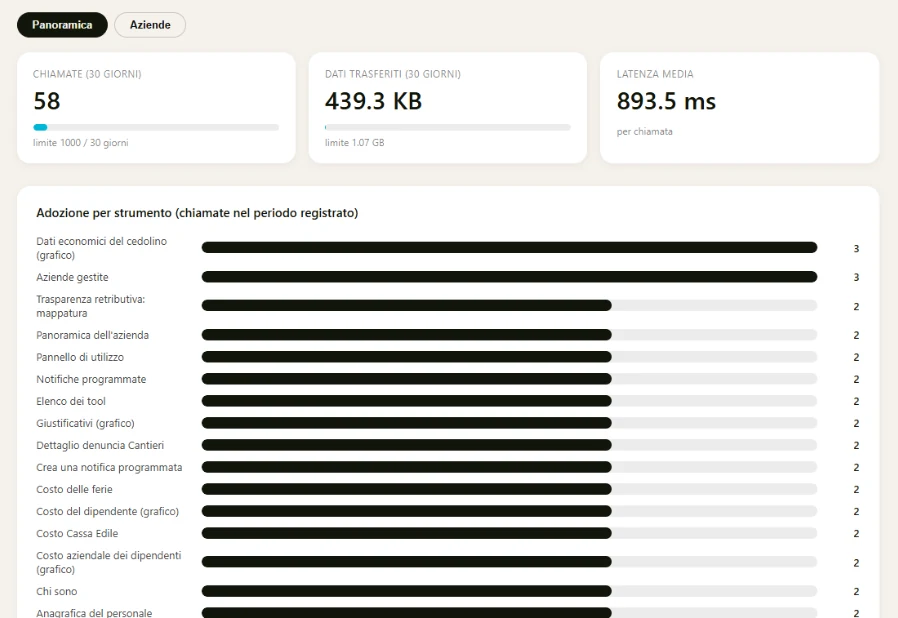Click the 'Costo Cassa Edile' label
The width and height of the screenshot is (898, 618).
click(77, 534)
